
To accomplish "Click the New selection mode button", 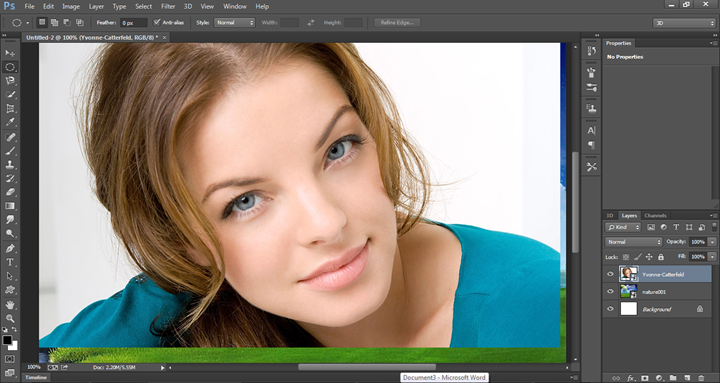I will pos(42,22).
